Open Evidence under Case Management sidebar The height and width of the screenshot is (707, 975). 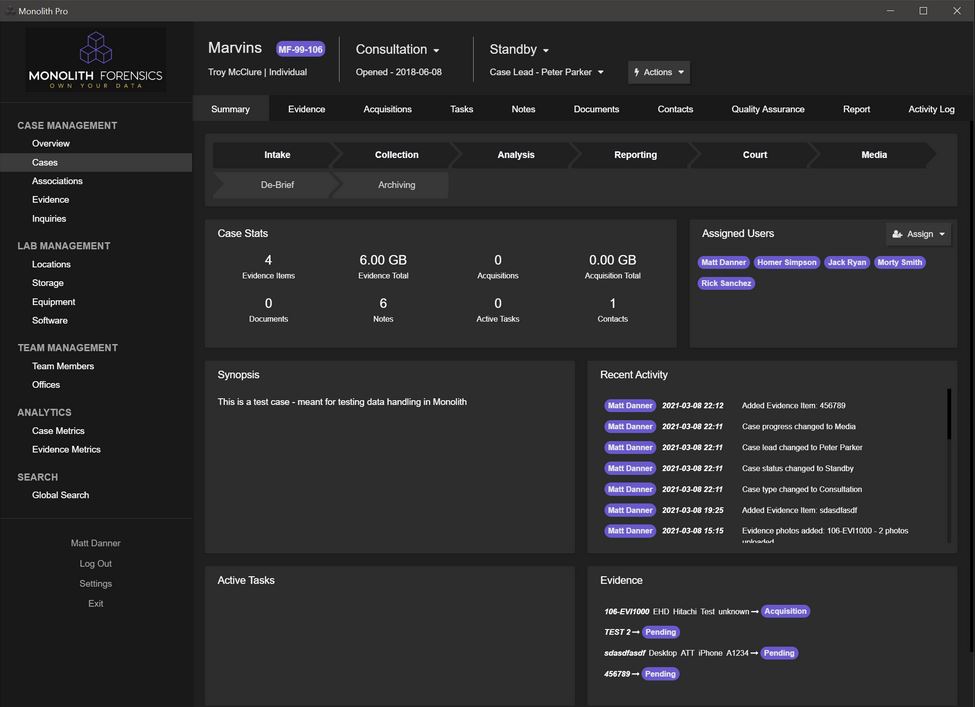pos(50,200)
